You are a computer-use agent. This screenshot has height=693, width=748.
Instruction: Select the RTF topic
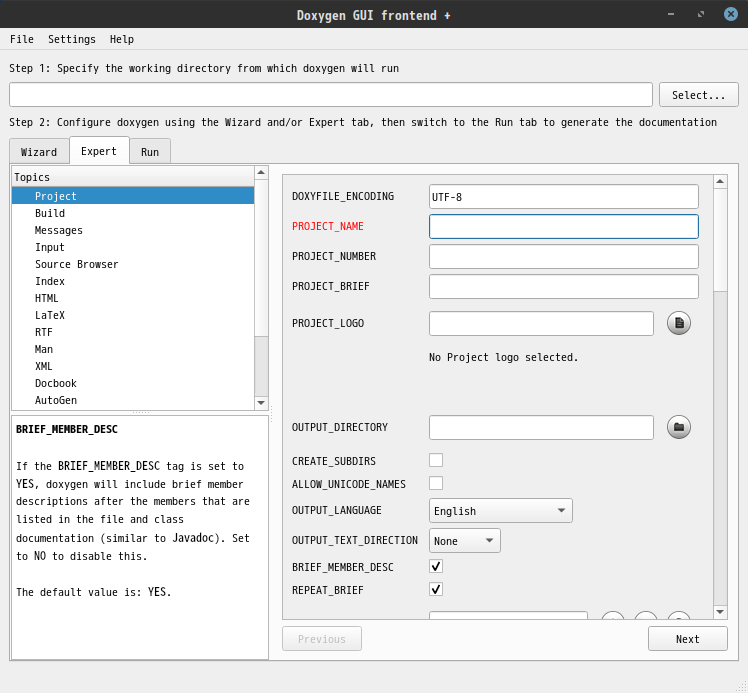pos(133,332)
